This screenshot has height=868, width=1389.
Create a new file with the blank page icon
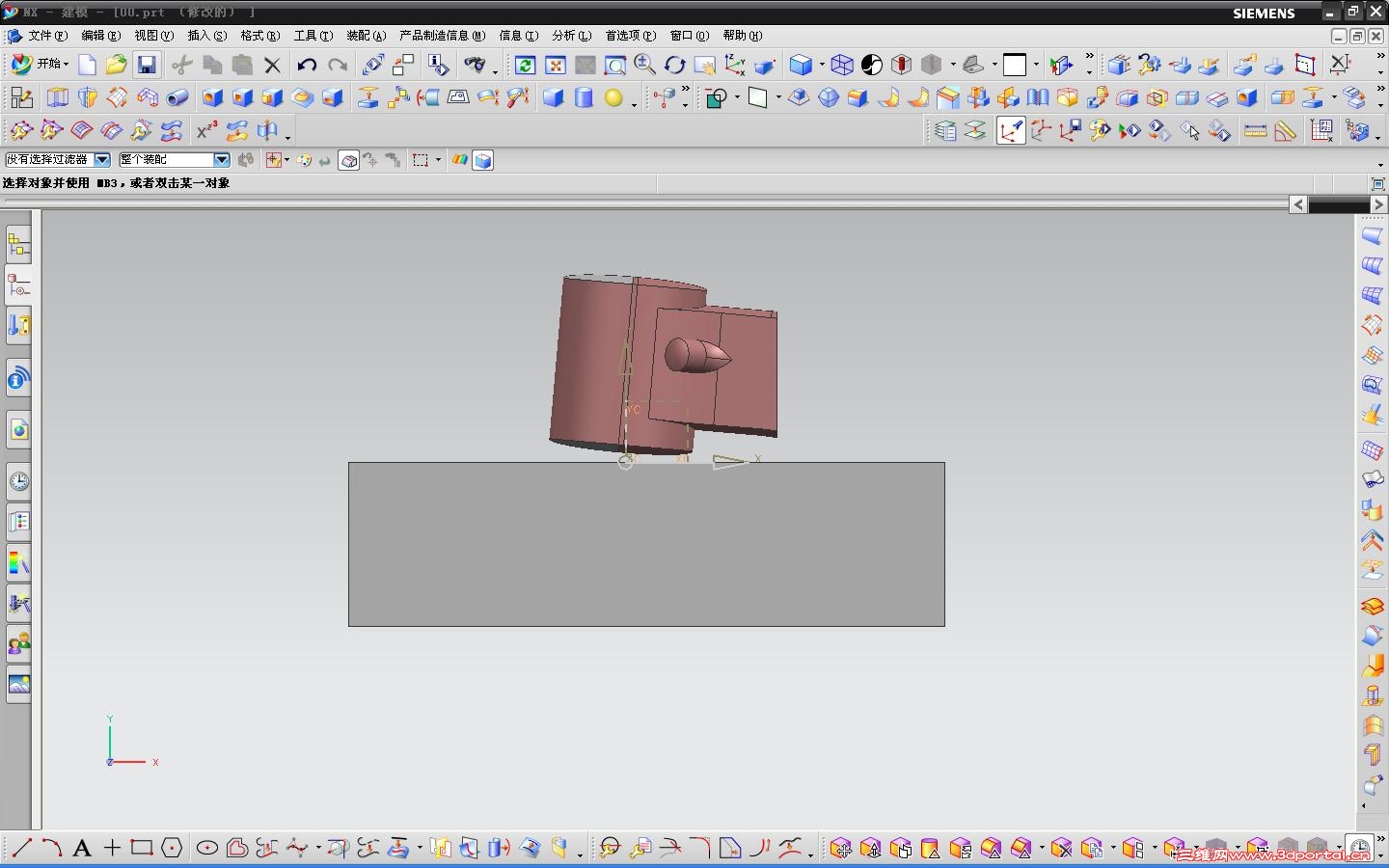point(87,65)
